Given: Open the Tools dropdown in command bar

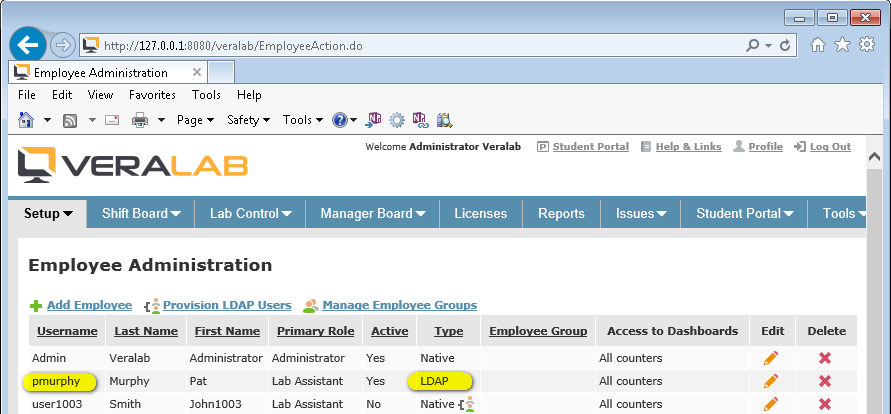Looking at the screenshot, I should pyautogui.click(x=303, y=120).
